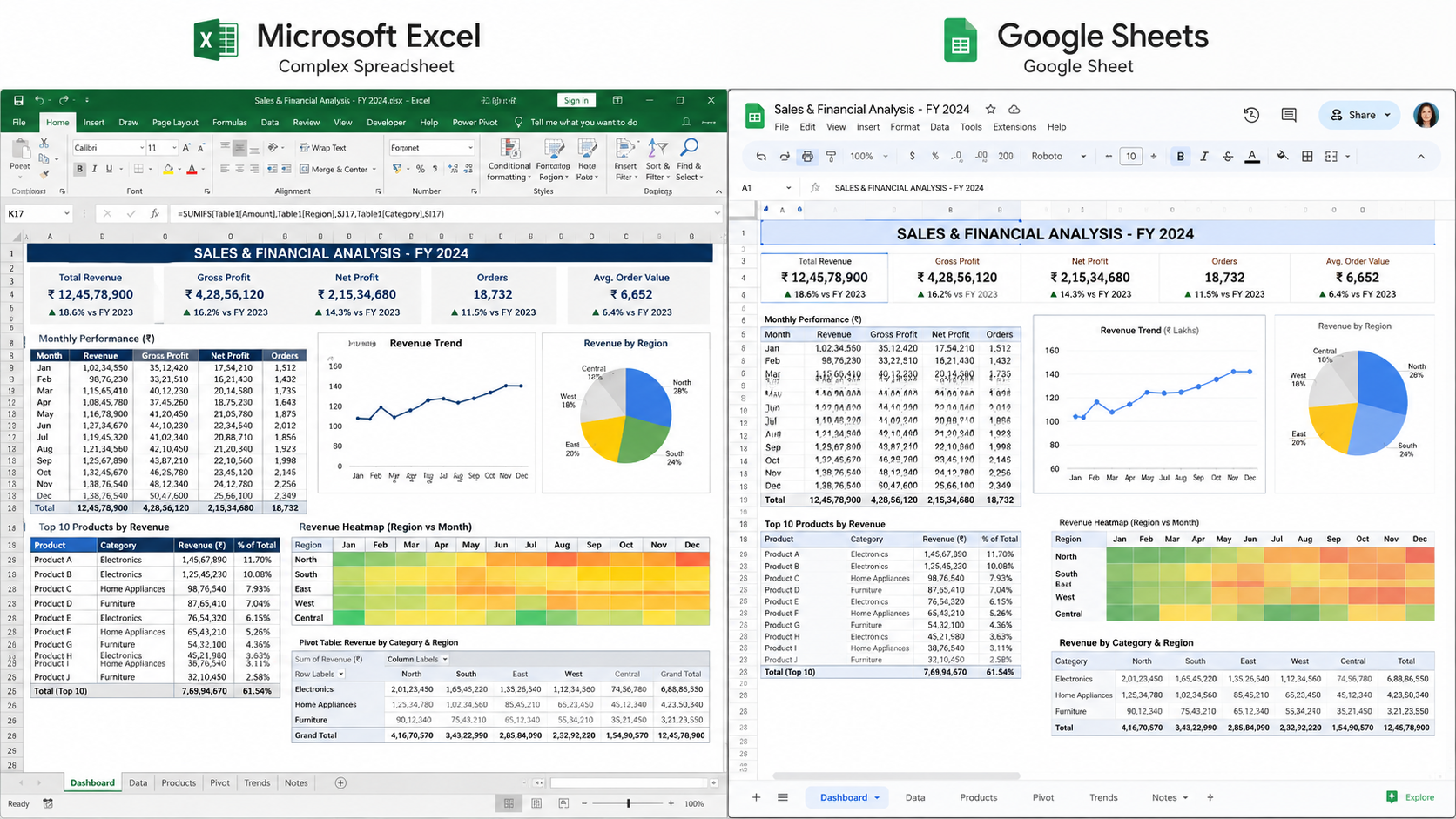Image resolution: width=1456 pixels, height=819 pixels.
Task: Click the Google Sheets horizontal scrollbar
Action: 896,775
